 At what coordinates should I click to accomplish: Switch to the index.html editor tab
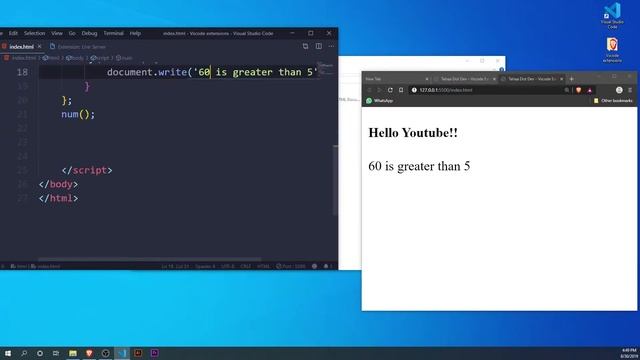(21, 47)
